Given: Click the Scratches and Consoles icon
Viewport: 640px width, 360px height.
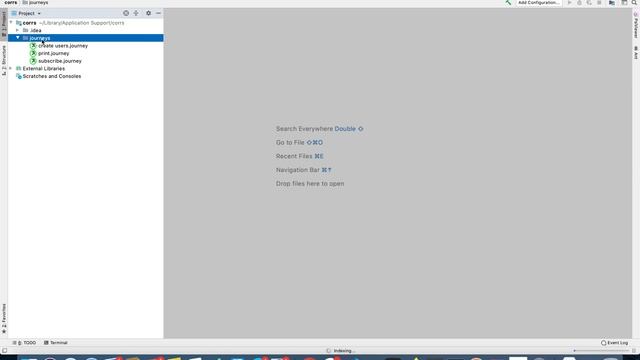Looking at the screenshot, I should (18, 76).
